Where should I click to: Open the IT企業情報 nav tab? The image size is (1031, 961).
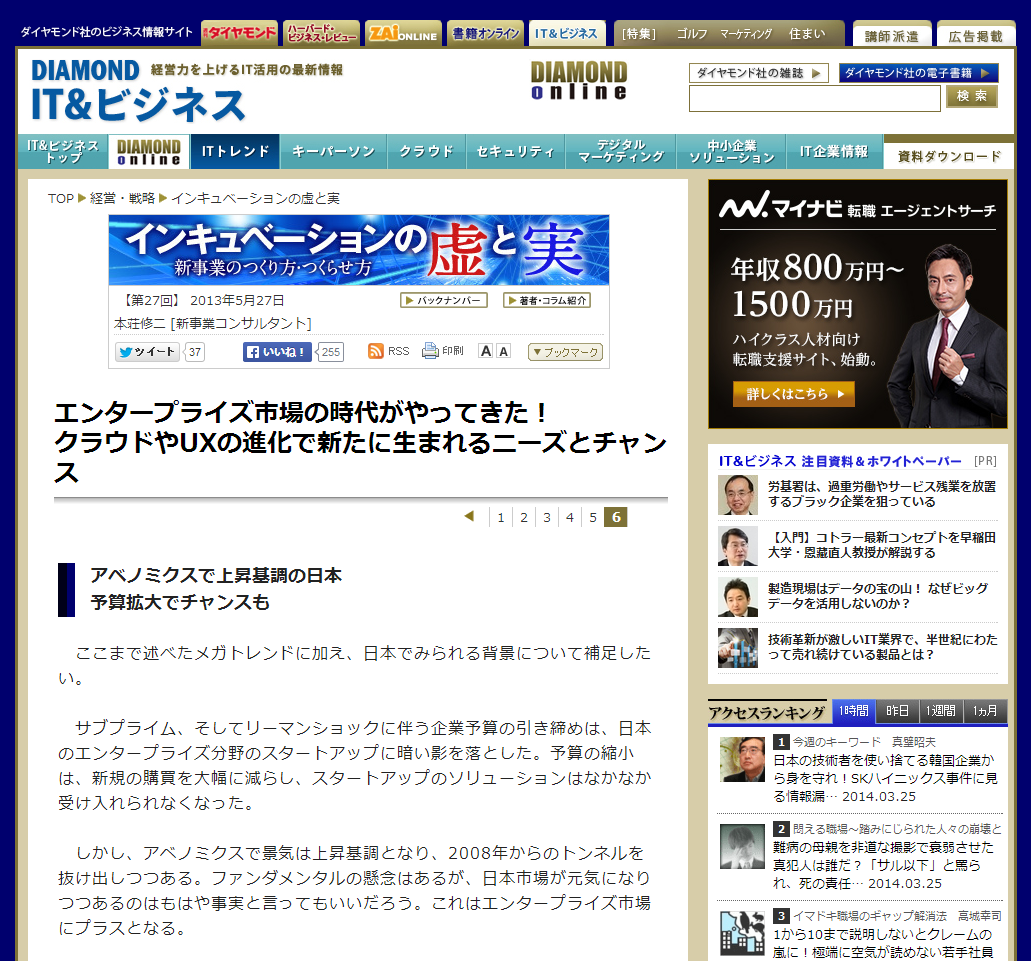click(834, 152)
